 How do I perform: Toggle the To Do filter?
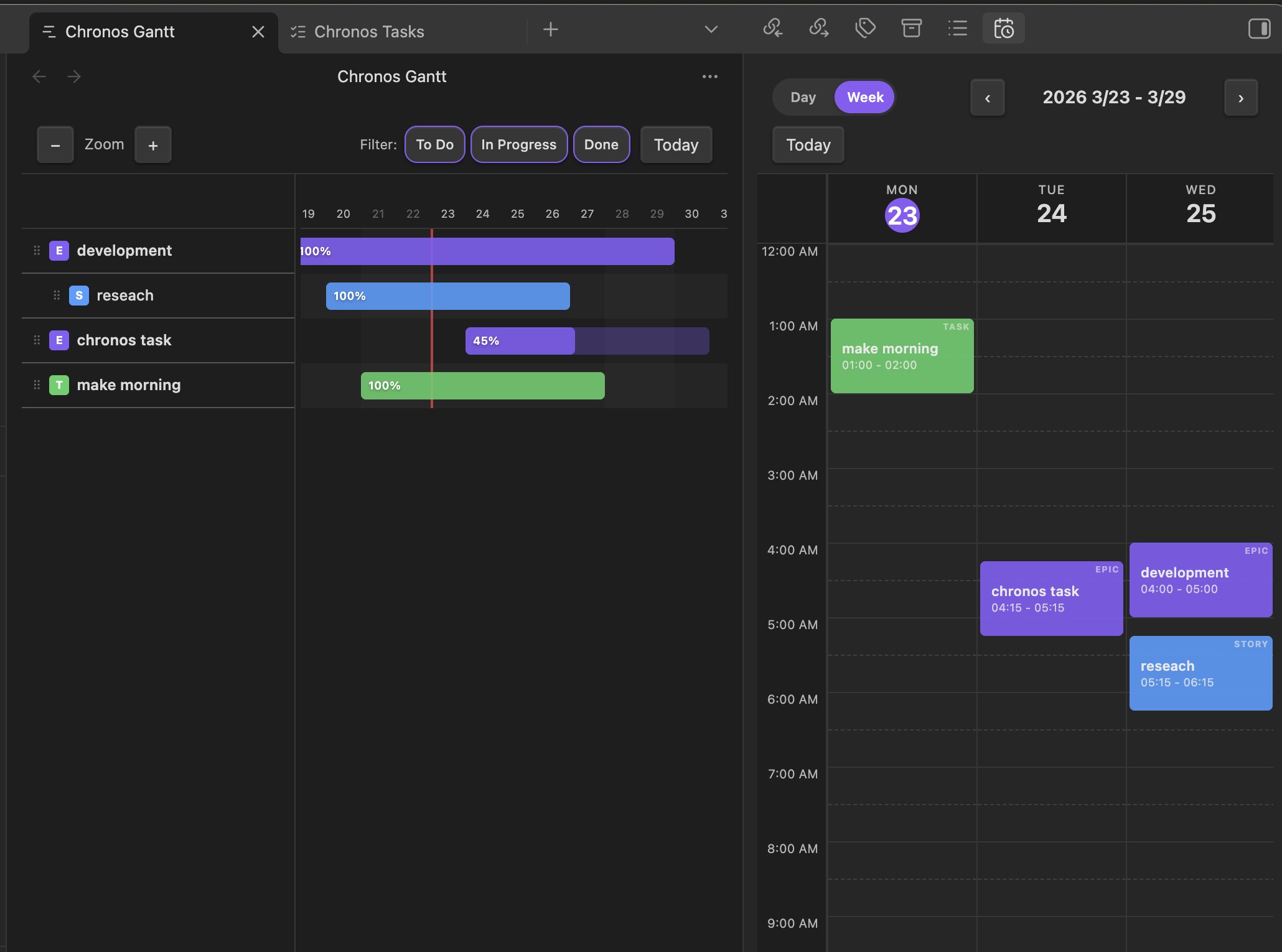coord(434,144)
